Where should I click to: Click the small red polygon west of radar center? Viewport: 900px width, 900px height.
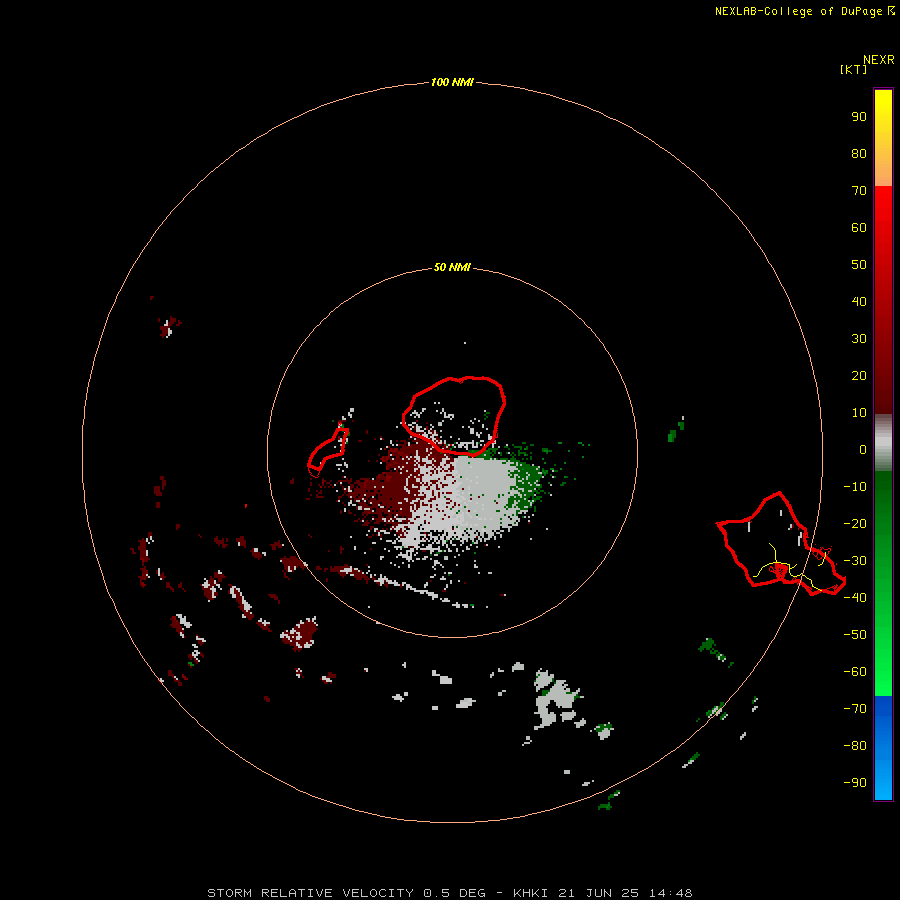pyautogui.click(x=328, y=453)
